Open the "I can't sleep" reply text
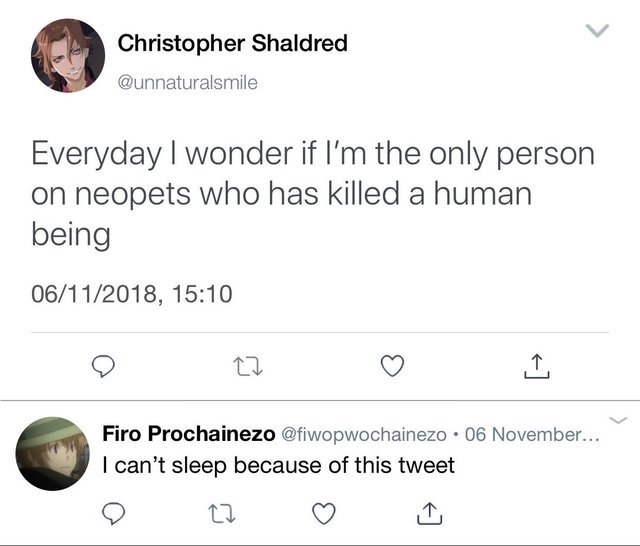The image size is (640, 546). pos(279,465)
